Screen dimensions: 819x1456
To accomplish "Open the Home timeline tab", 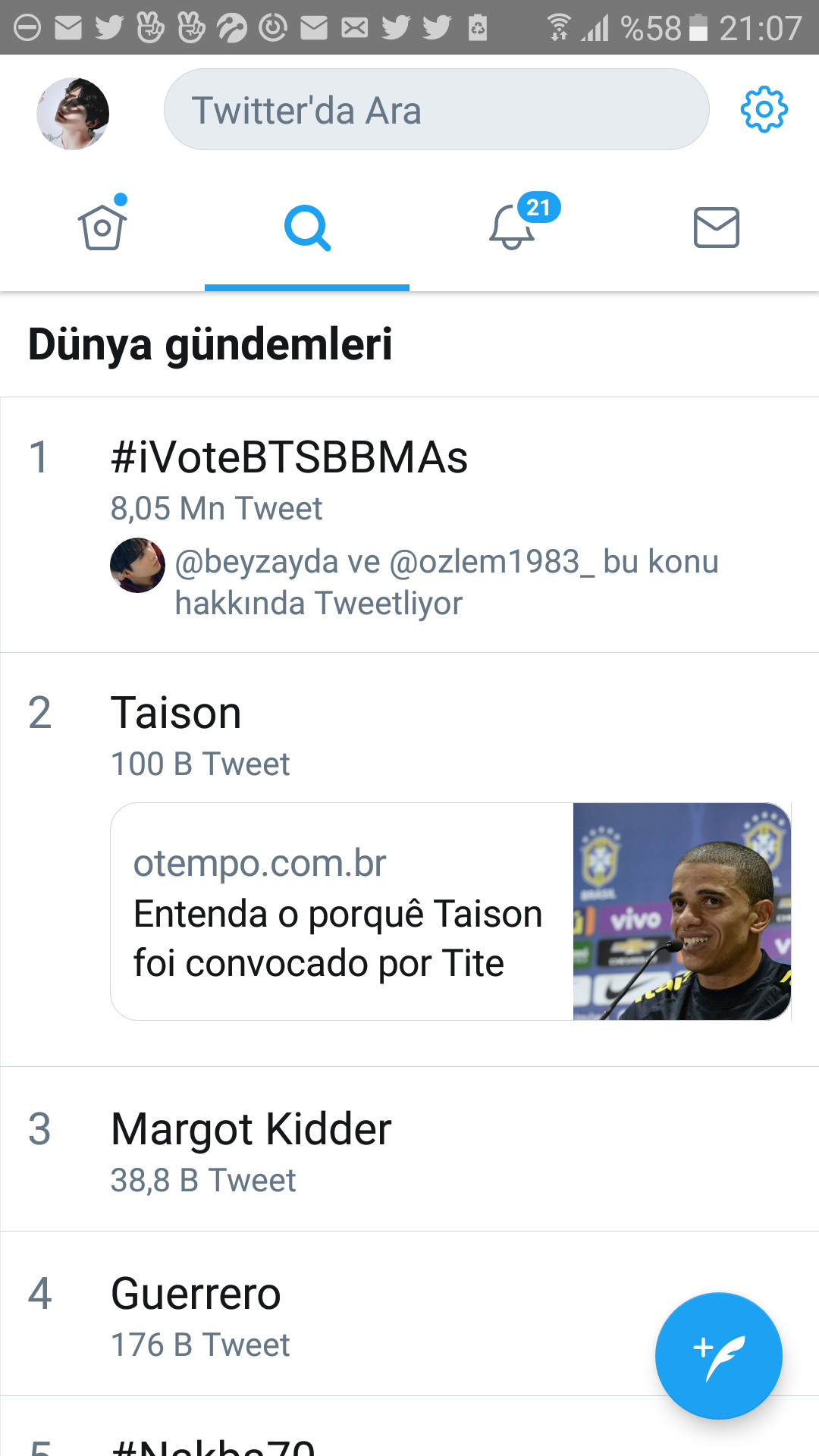I will 102,227.
